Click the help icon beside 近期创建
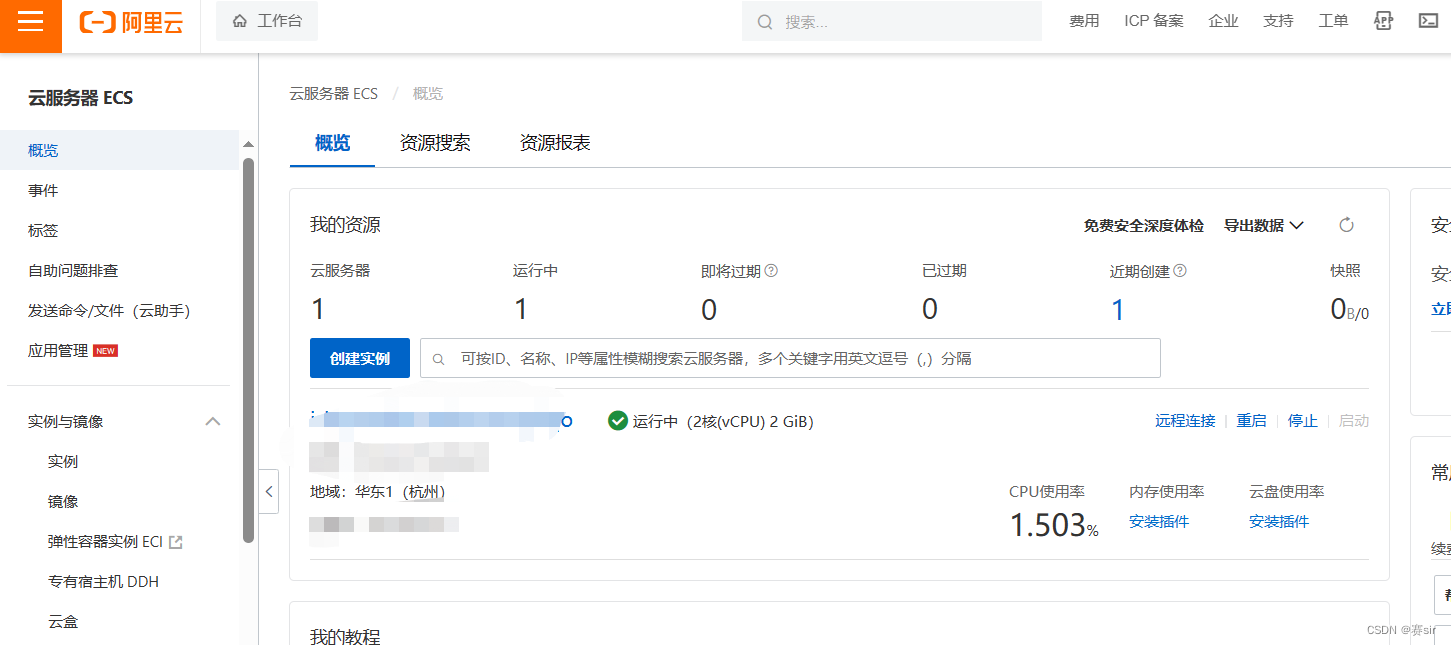This screenshot has height=645, width=1451. 1180,271
